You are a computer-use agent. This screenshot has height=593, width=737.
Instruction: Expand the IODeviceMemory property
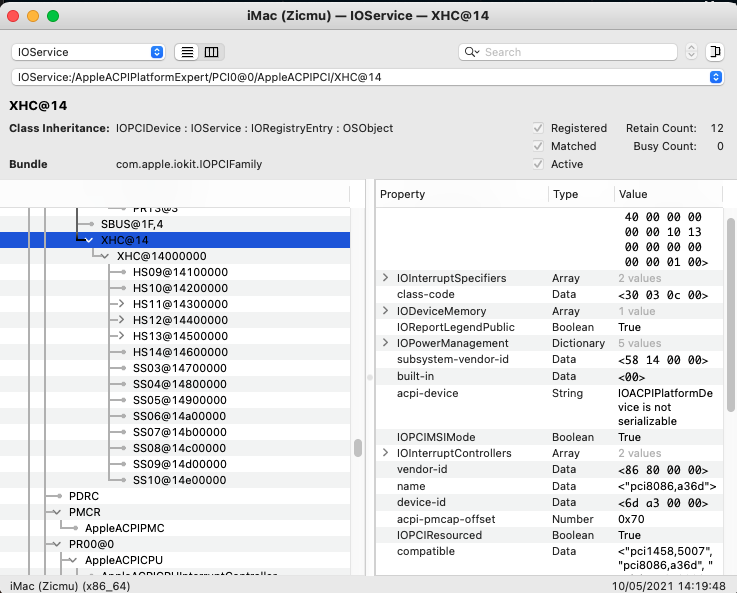(385, 311)
